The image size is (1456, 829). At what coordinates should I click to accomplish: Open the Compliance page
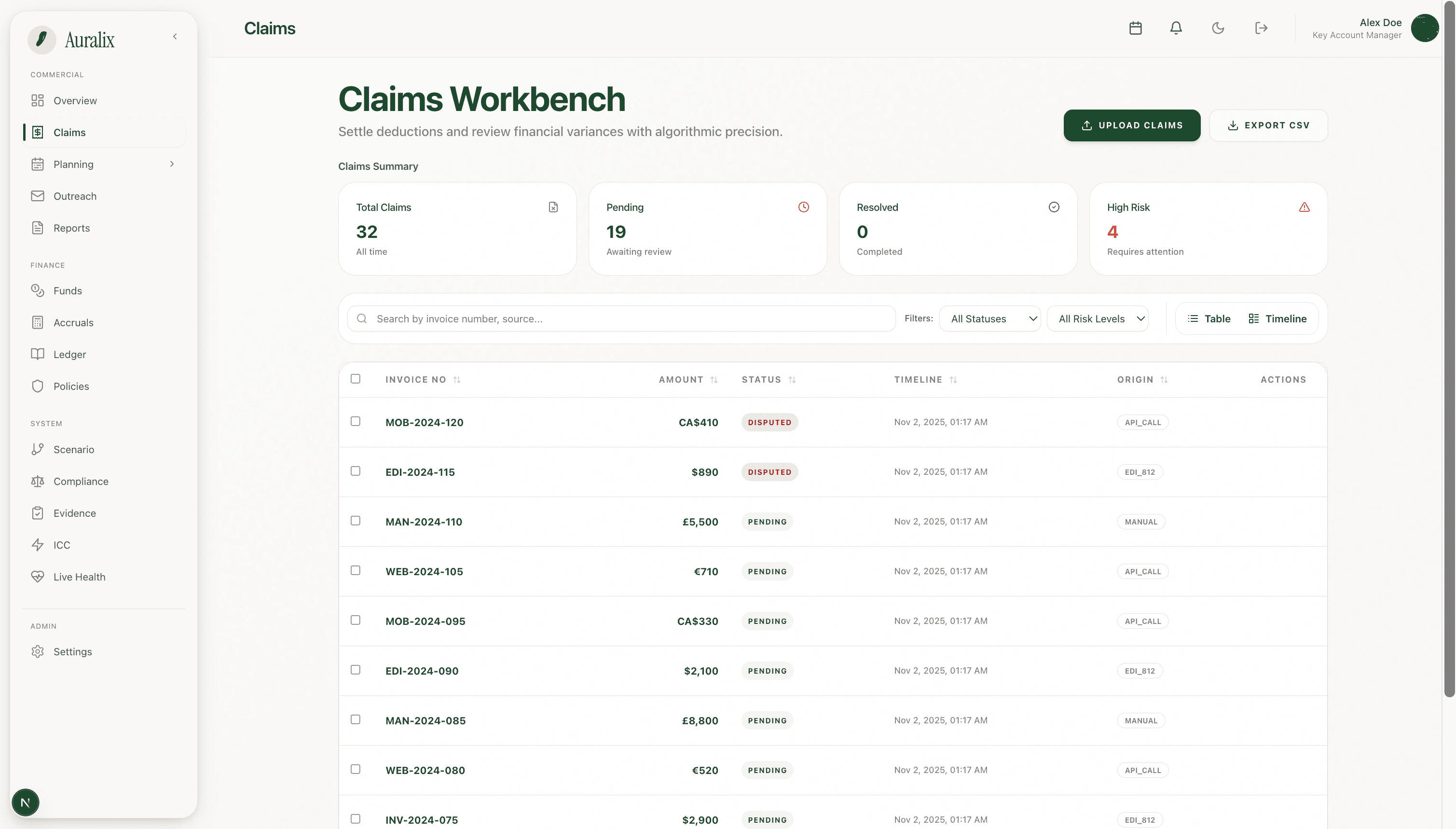tap(81, 481)
